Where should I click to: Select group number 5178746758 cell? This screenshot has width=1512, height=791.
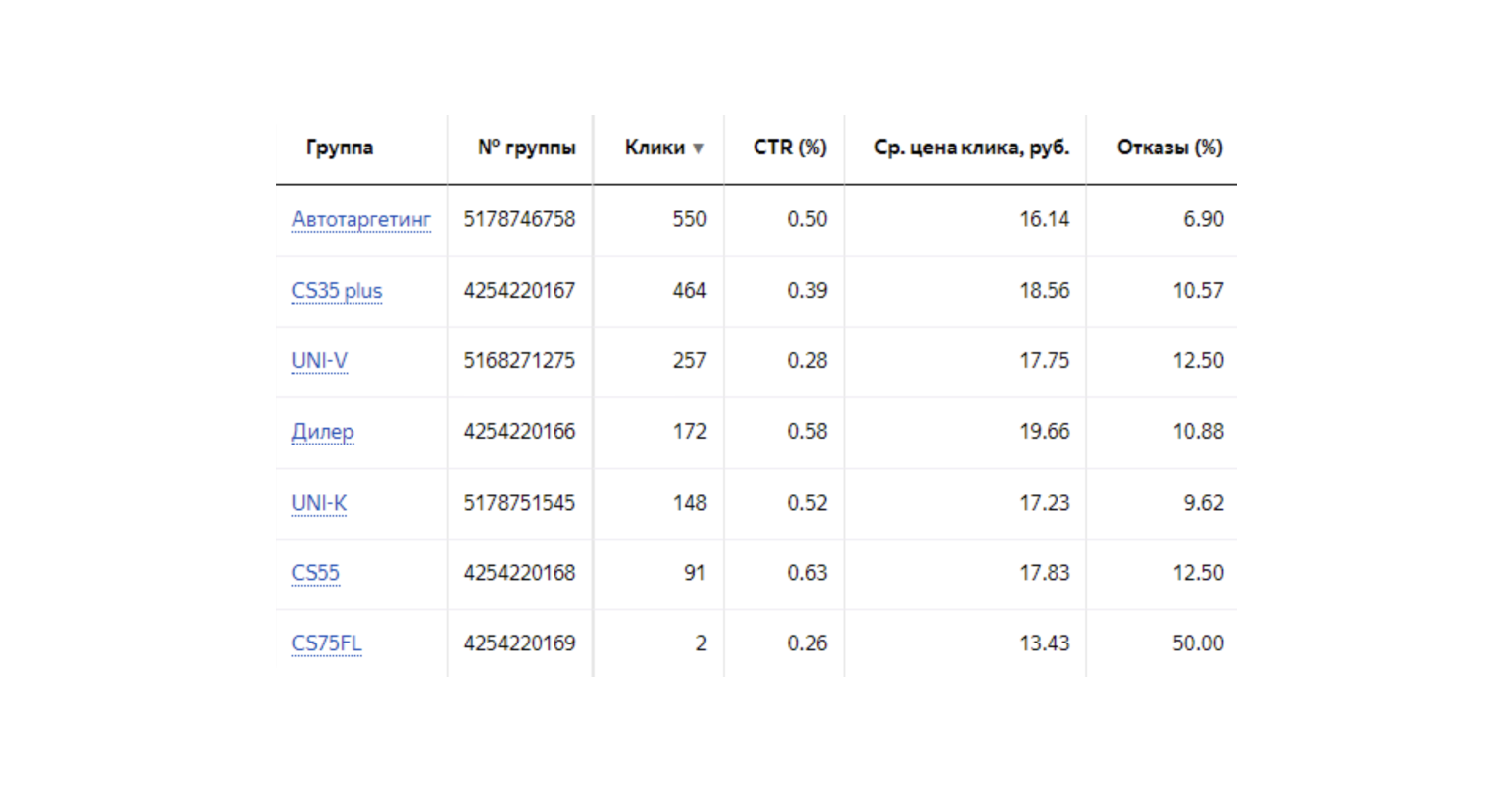(x=519, y=219)
